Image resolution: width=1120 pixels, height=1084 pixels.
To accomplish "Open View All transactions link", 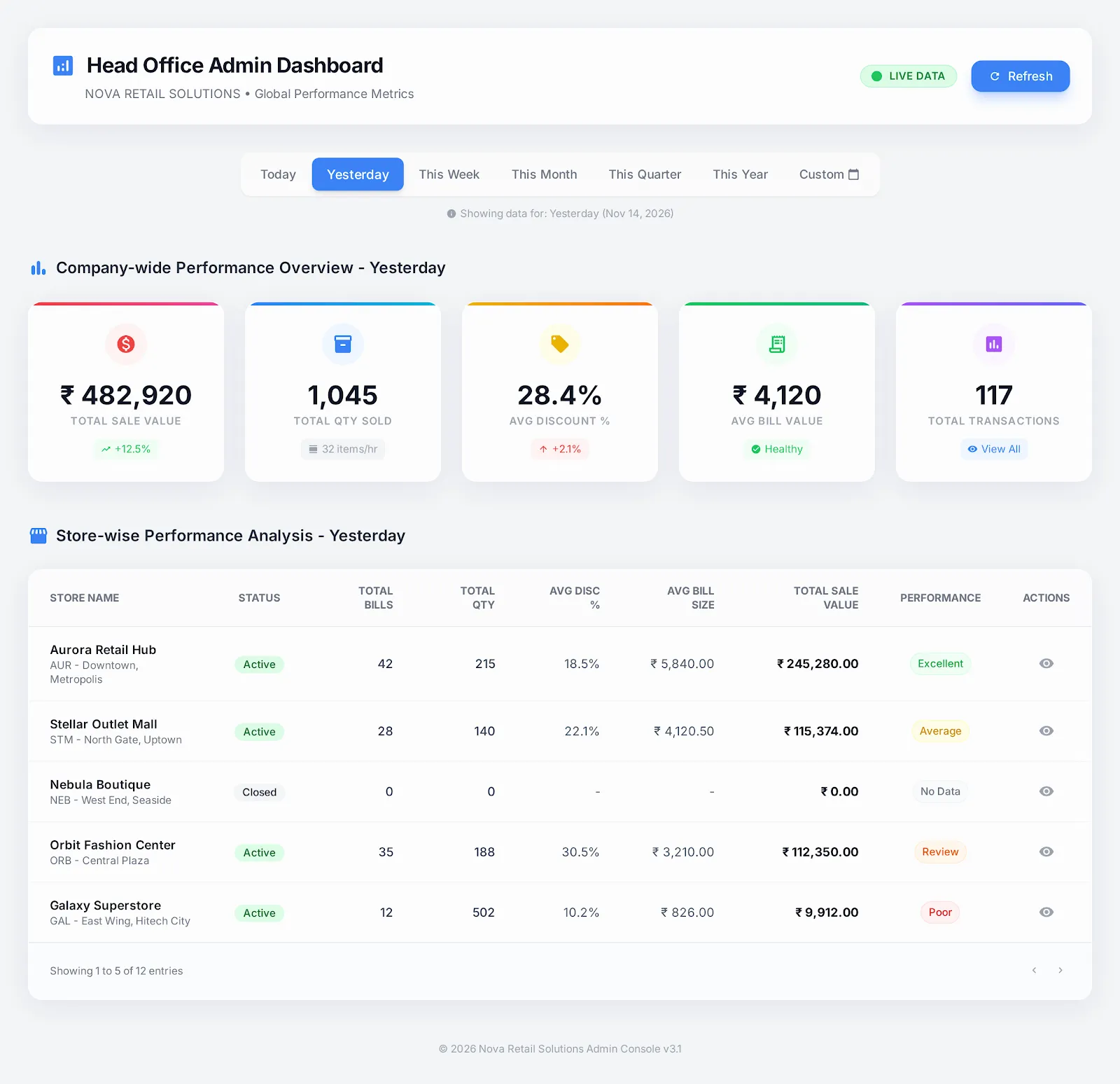I will point(994,449).
